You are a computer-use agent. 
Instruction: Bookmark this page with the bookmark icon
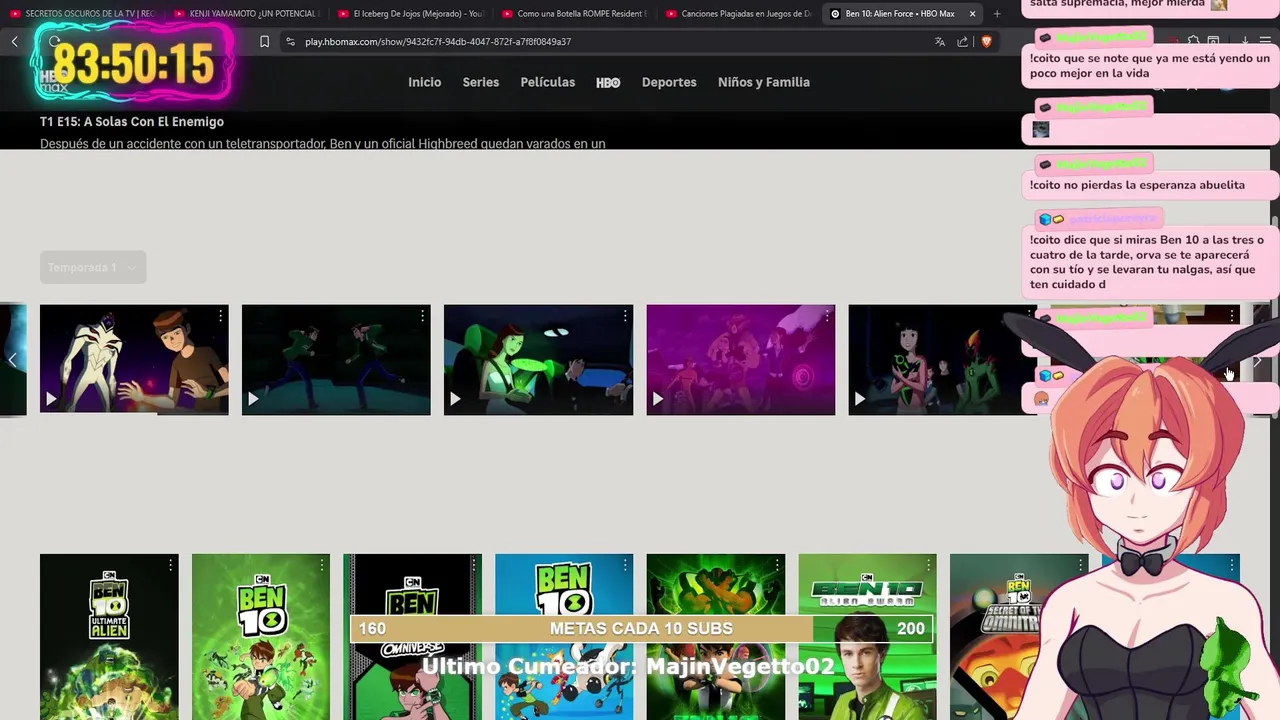tap(264, 41)
